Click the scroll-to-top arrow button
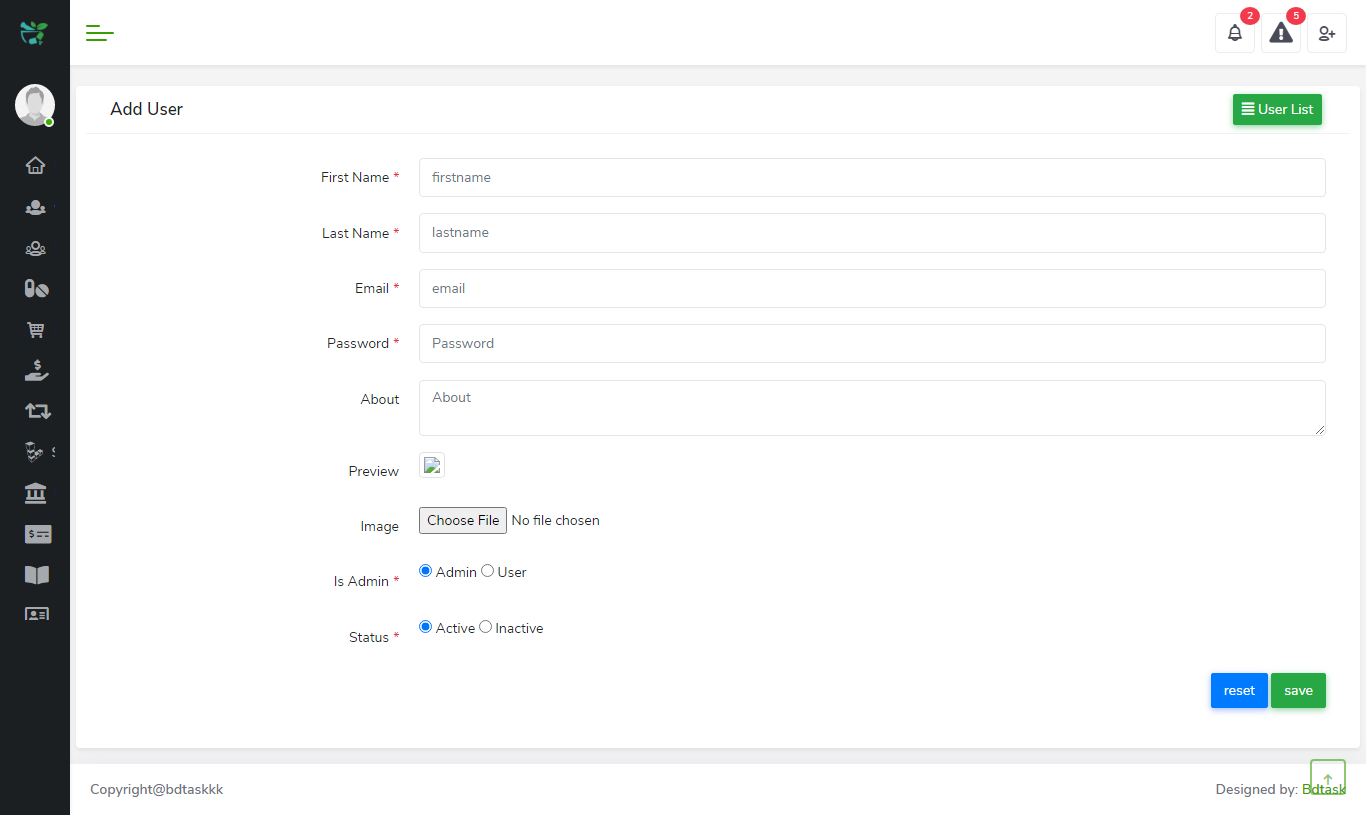This screenshot has width=1366, height=815. pos(1328,778)
